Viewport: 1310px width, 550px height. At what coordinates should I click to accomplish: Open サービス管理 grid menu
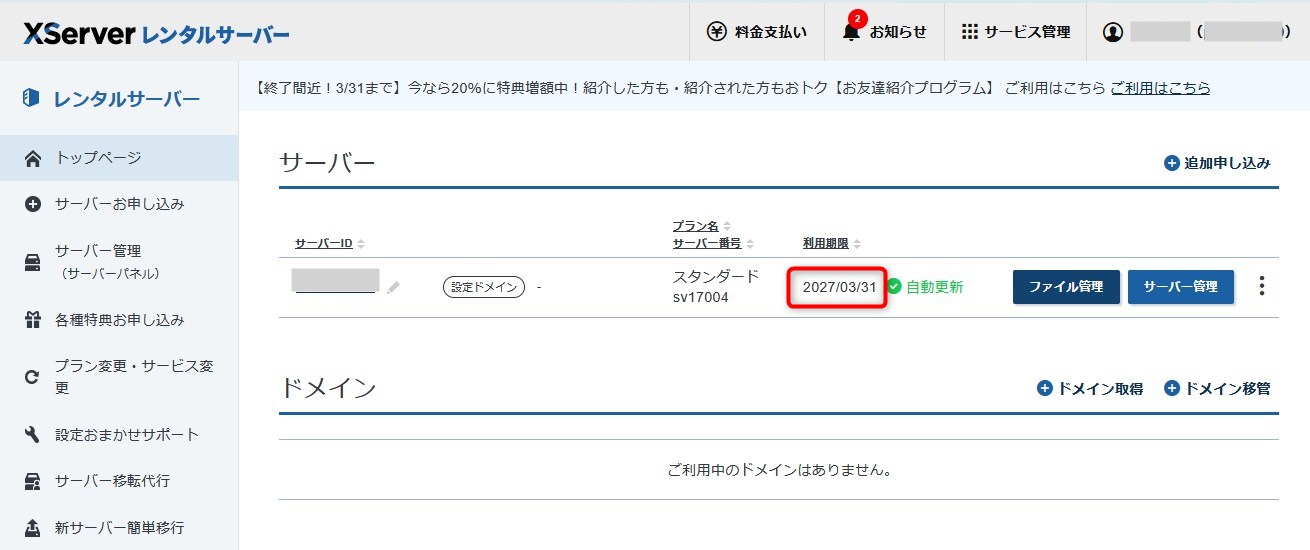pos(1015,32)
